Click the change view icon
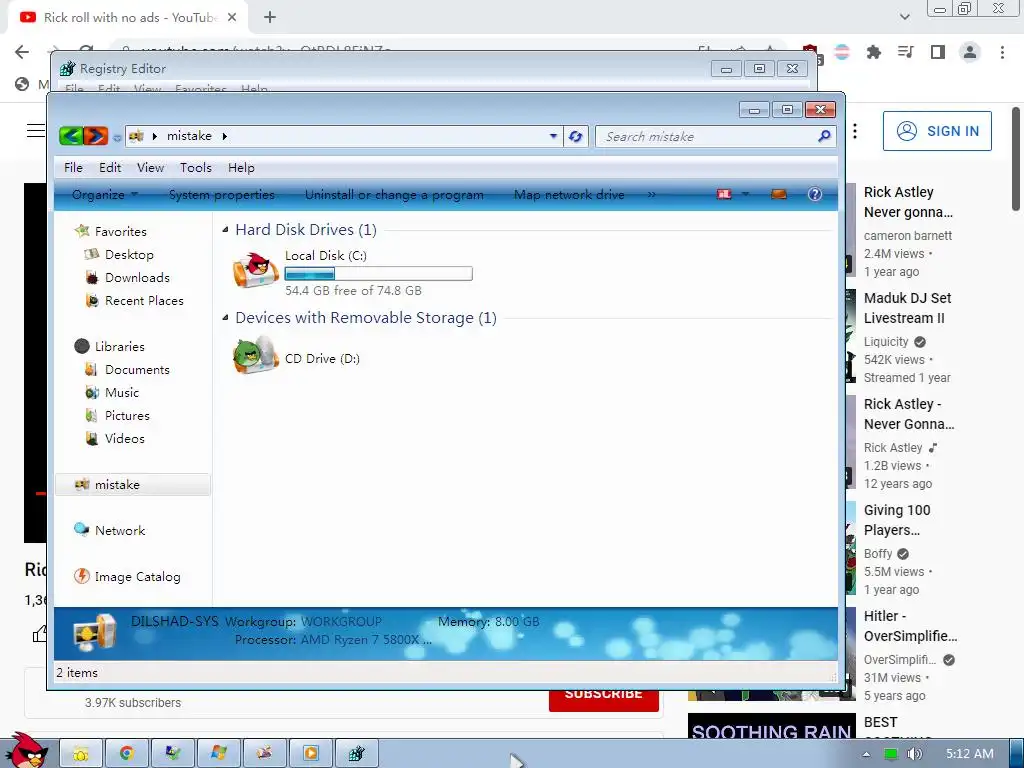 tap(724, 194)
